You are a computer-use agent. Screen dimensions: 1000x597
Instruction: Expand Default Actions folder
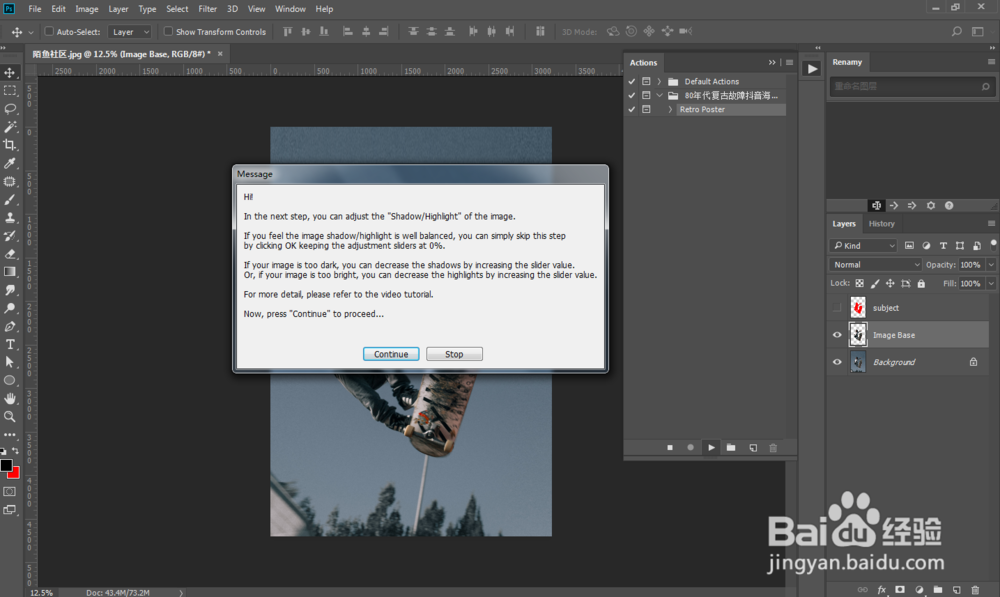click(x=659, y=82)
